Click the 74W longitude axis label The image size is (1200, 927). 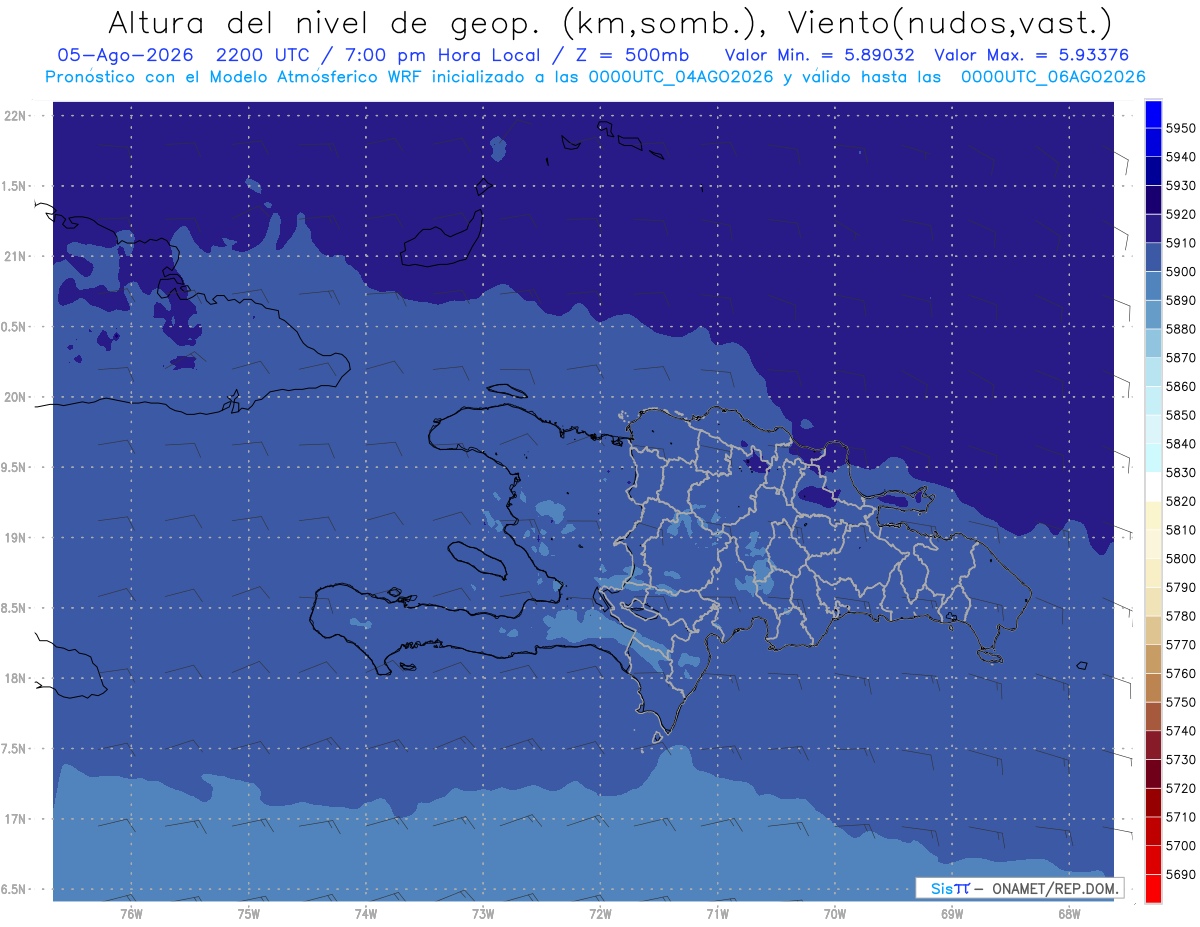[365, 913]
